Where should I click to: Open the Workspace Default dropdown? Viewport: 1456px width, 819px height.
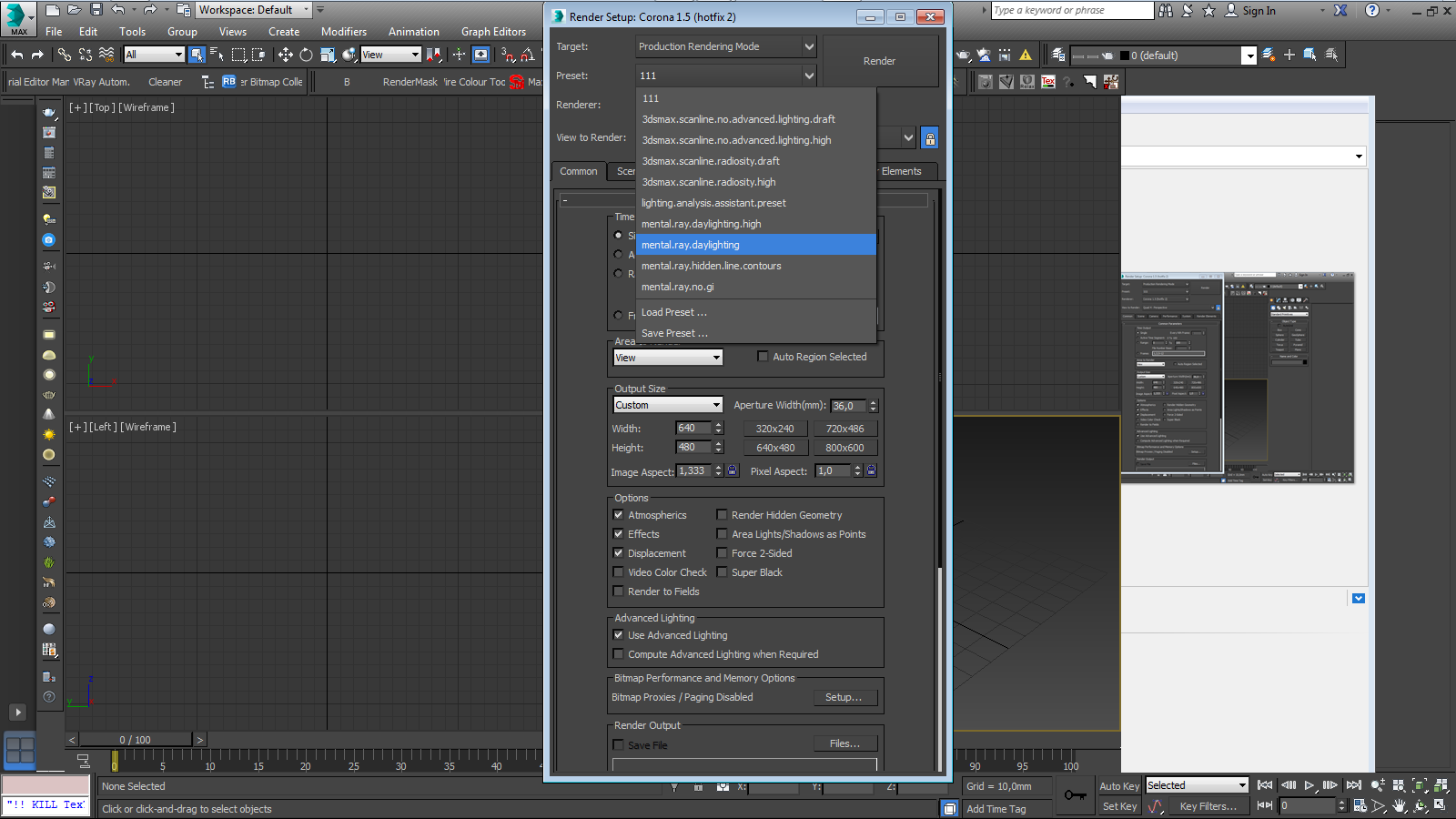click(x=254, y=10)
